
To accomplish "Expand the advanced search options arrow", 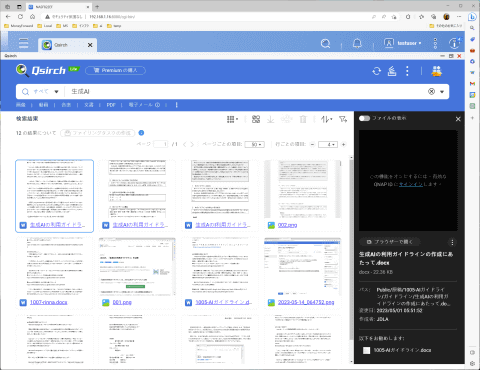I will 442,92.
